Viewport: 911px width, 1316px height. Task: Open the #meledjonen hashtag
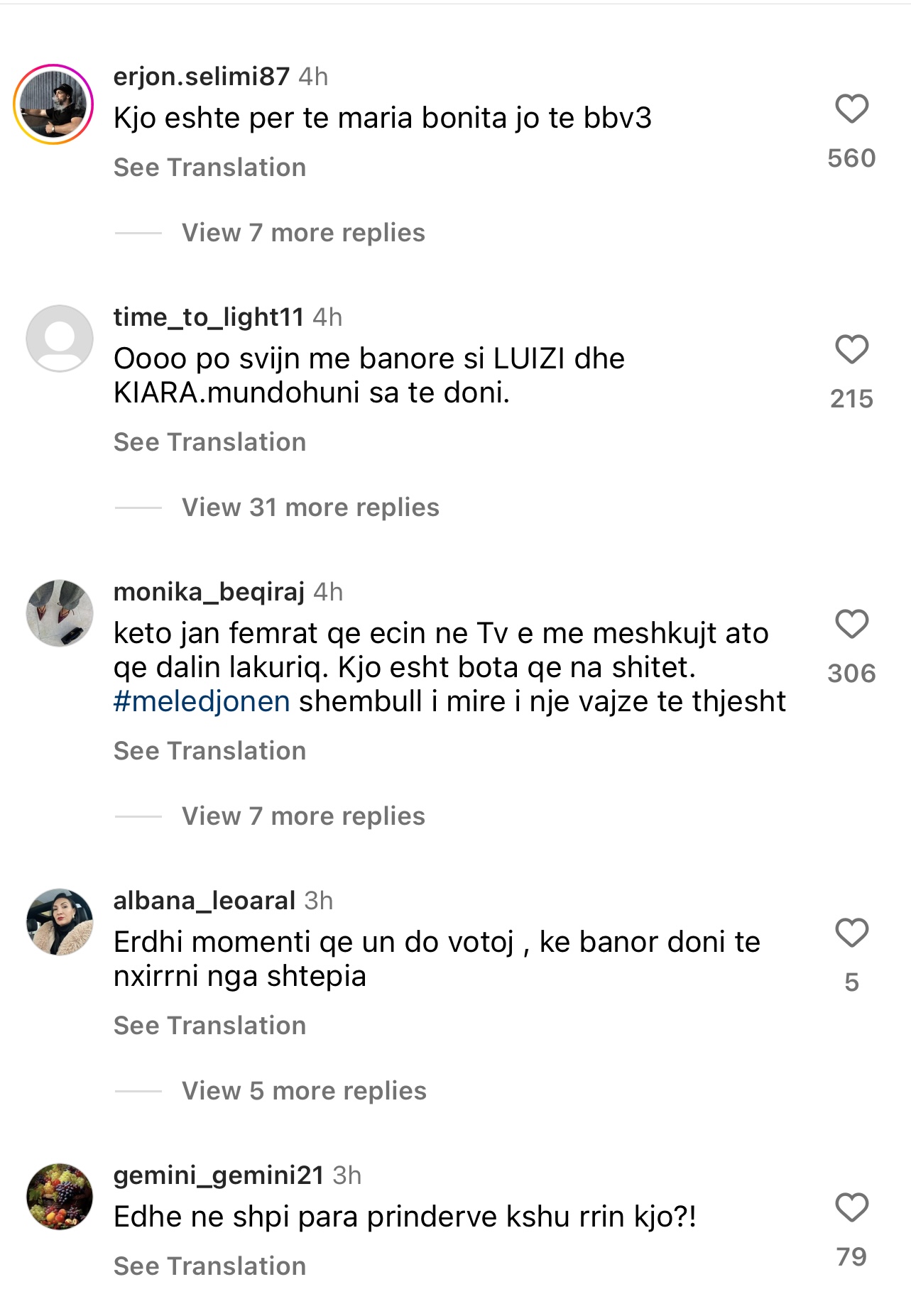tap(202, 701)
